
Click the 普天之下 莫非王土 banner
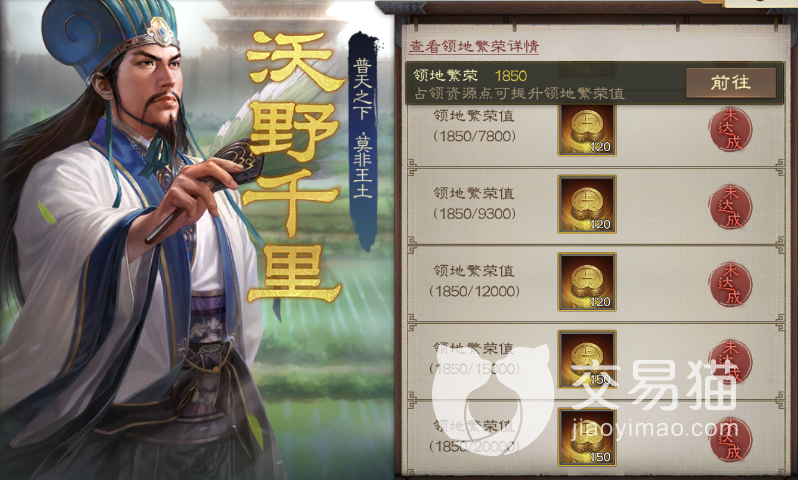(363, 141)
